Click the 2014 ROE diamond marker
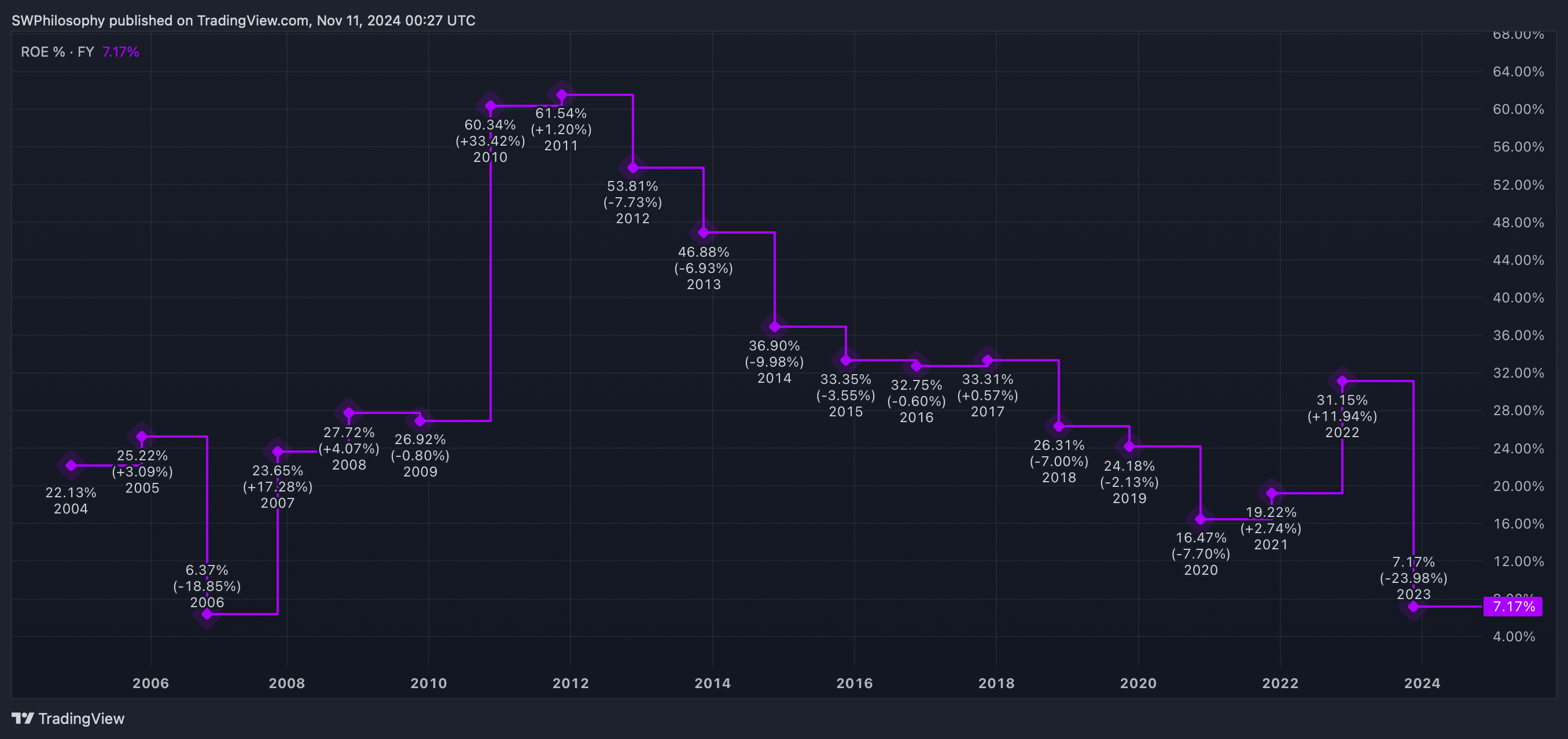1568x739 pixels. (x=774, y=327)
